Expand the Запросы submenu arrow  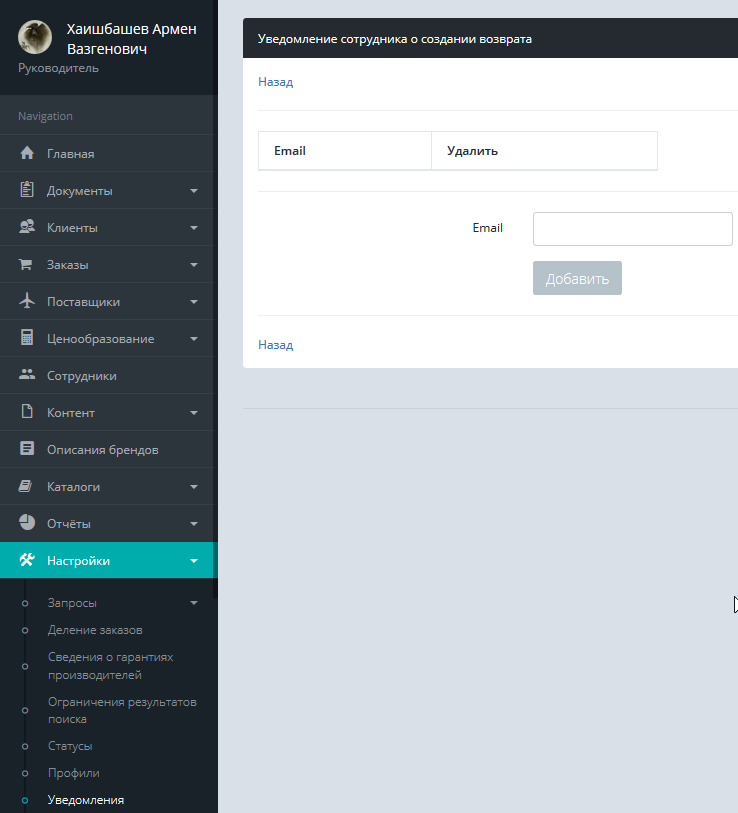[194, 603]
